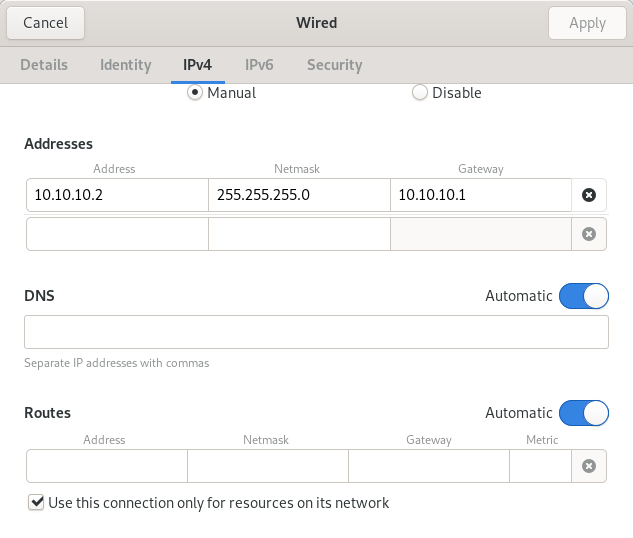Screen dimensions: 633x538
Task: Switch to the Details tab
Action: [44, 65]
